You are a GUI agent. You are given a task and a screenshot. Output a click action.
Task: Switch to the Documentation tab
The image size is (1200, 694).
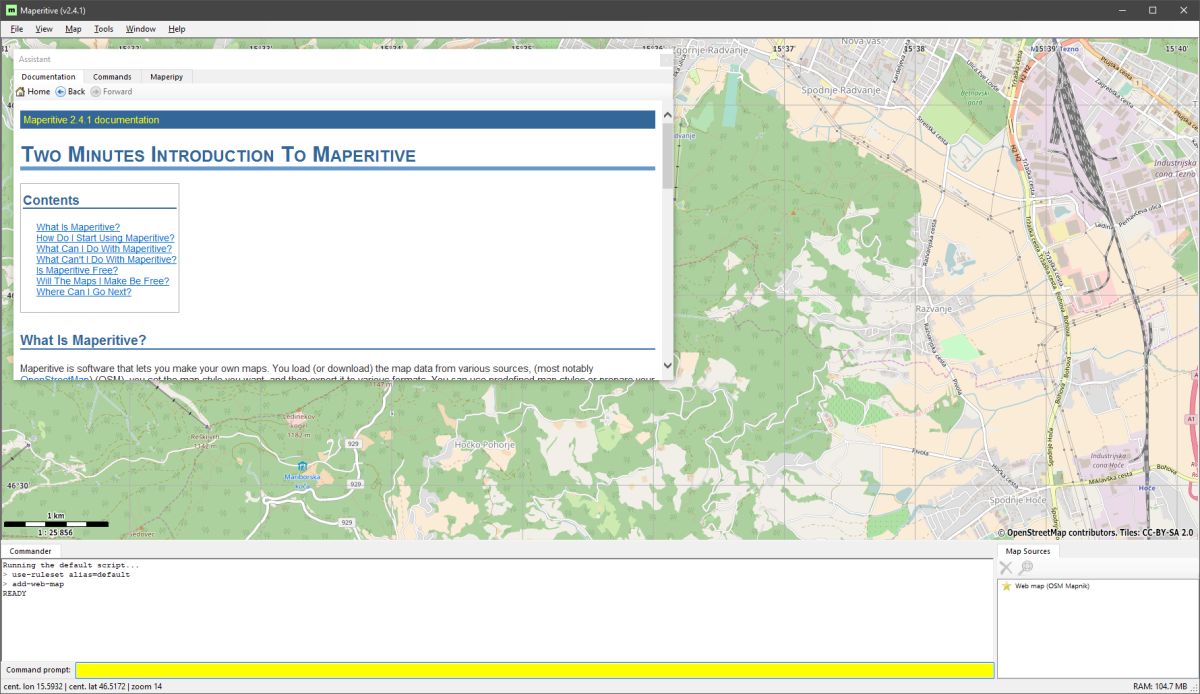click(x=48, y=76)
